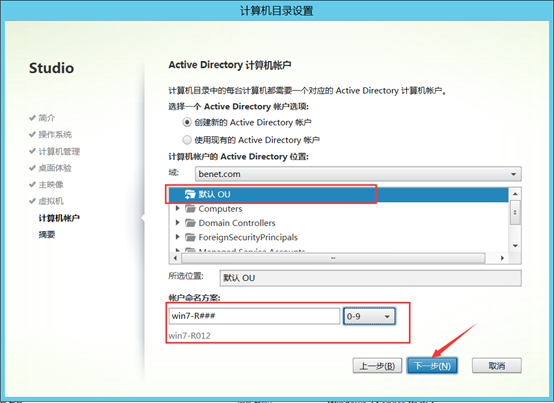Select the Computers container text

tap(220, 209)
